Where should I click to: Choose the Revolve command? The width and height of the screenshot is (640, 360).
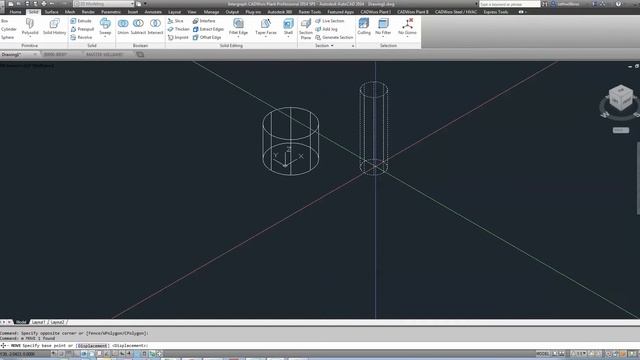click(x=81, y=37)
